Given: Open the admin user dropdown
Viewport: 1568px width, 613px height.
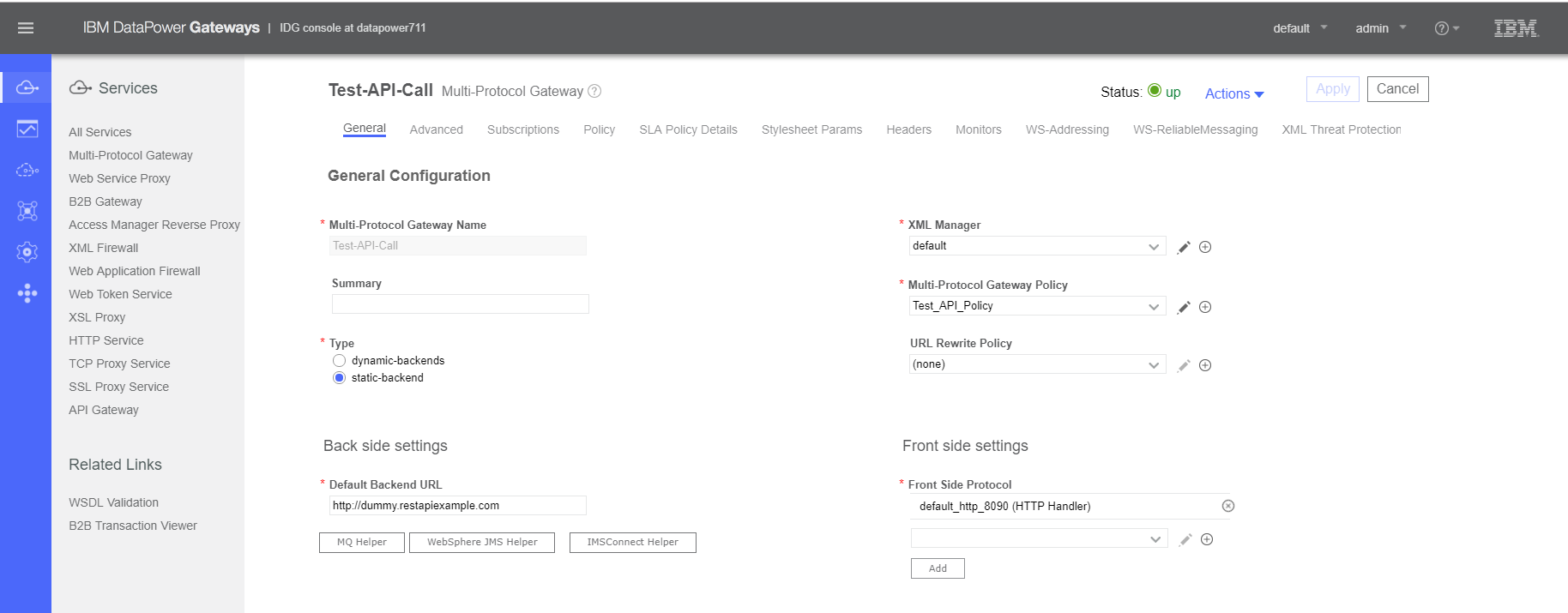Looking at the screenshot, I should (1381, 28).
